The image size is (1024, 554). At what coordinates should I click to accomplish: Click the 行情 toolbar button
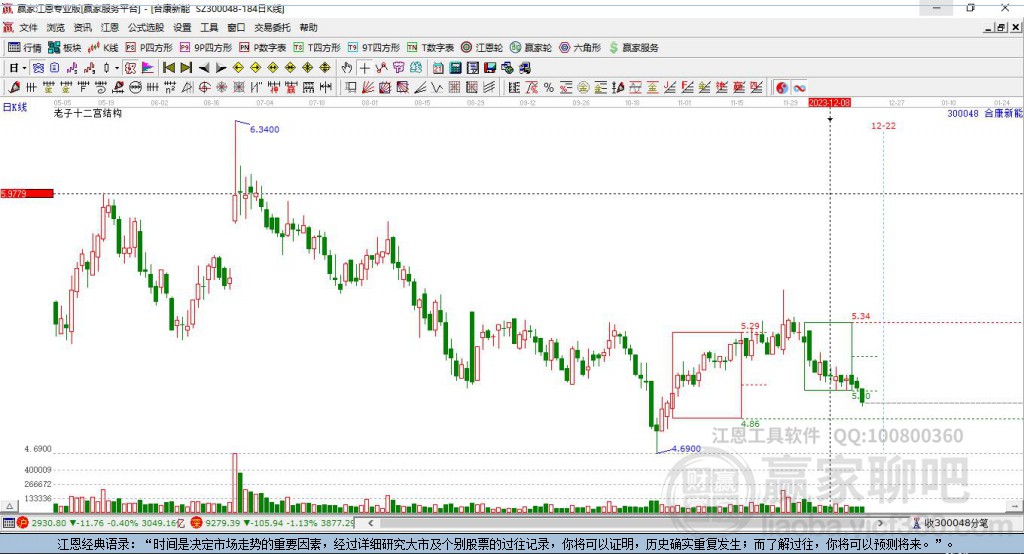(x=25, y=48)
